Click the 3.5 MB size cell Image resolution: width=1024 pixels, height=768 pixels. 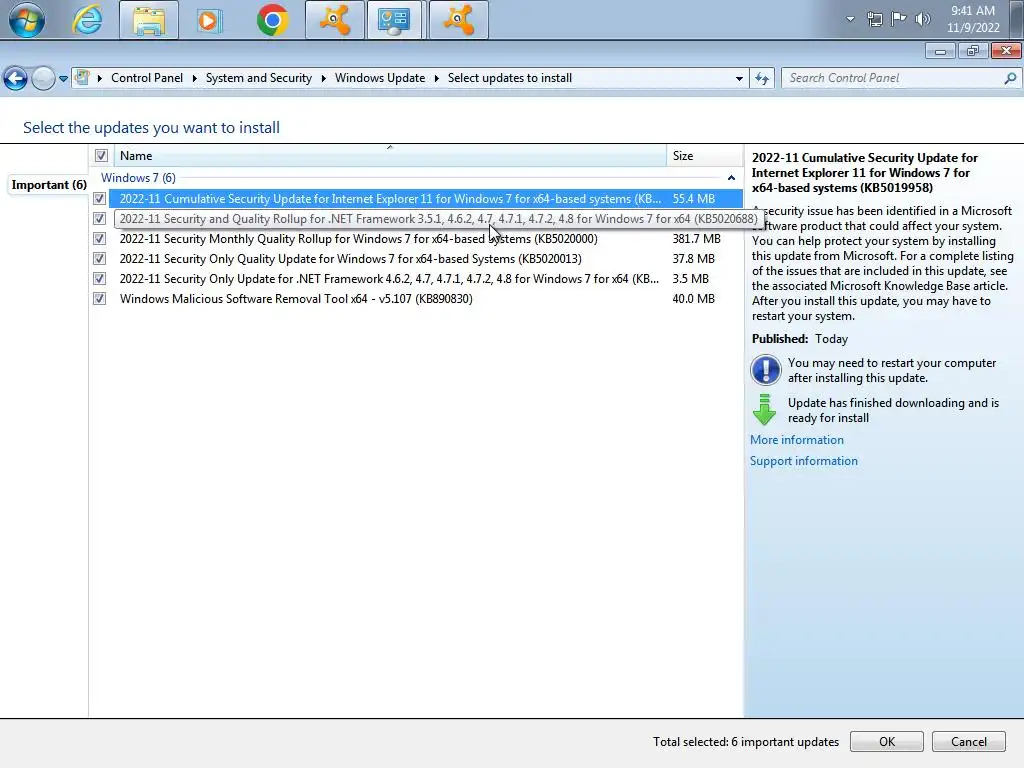tap(690, 279)
